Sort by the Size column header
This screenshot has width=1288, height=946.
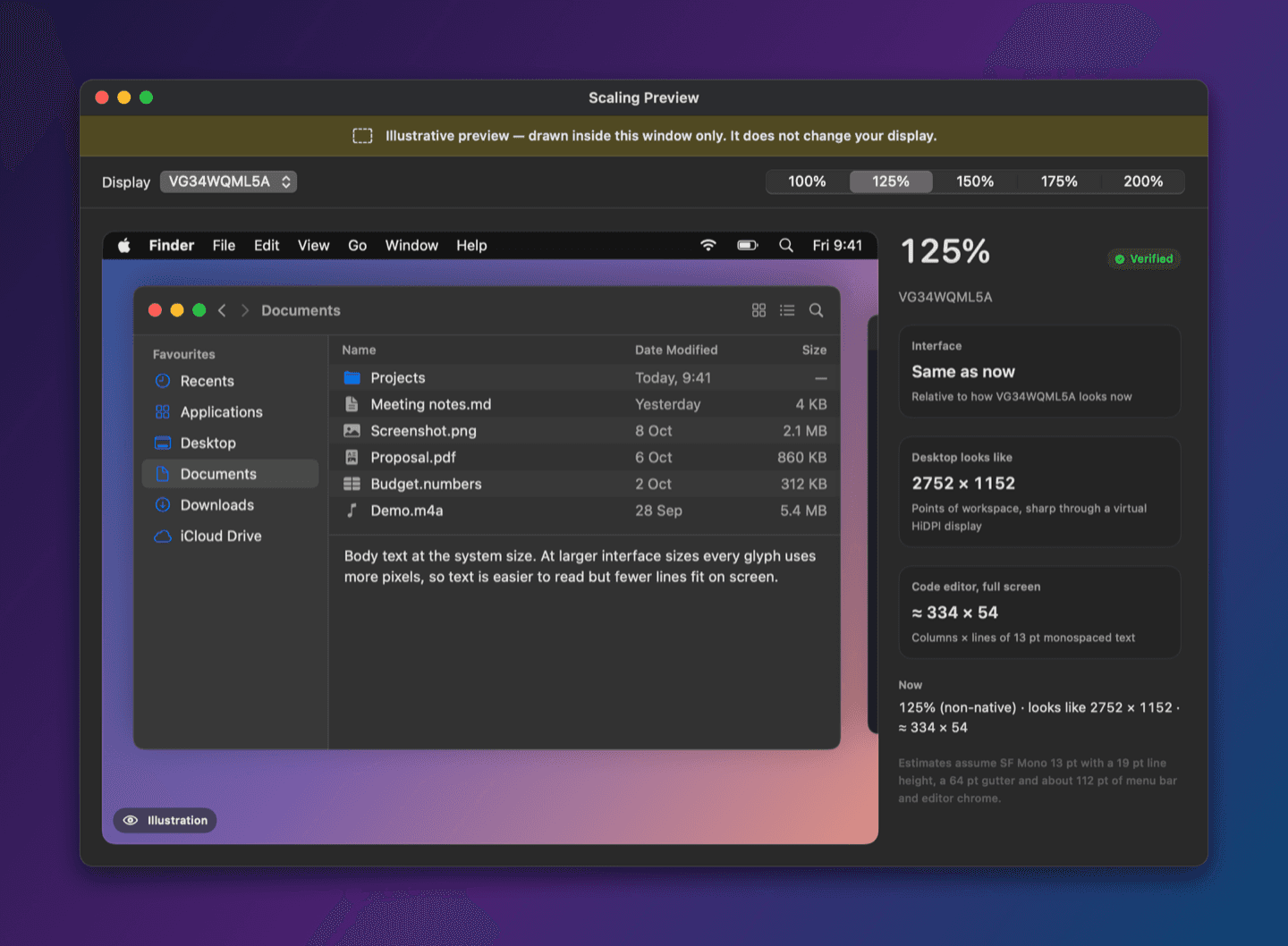[x=814, y=350]
